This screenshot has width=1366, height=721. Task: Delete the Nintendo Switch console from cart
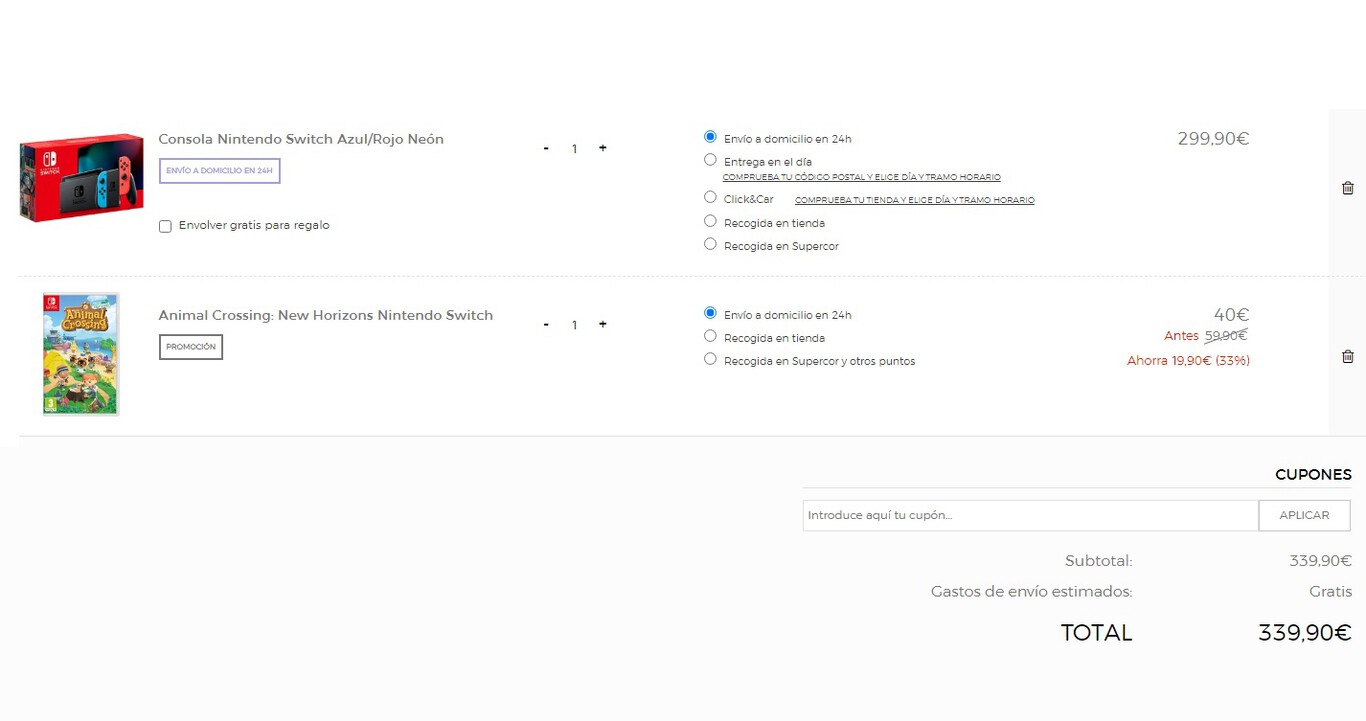pos(1347,188)
